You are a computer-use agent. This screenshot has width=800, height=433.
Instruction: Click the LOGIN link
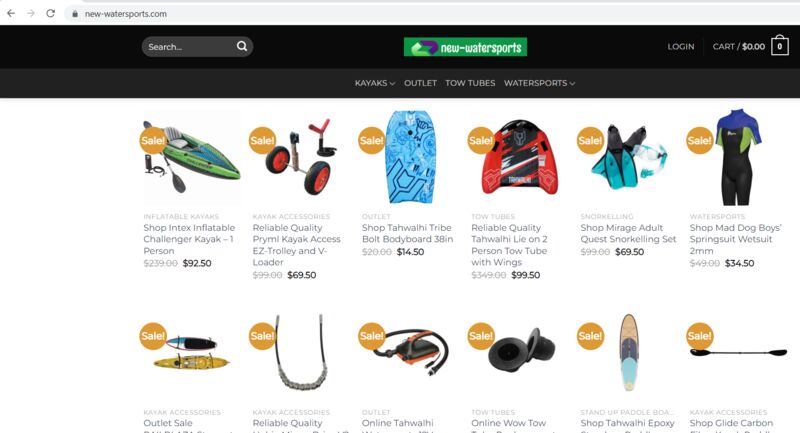681,46
